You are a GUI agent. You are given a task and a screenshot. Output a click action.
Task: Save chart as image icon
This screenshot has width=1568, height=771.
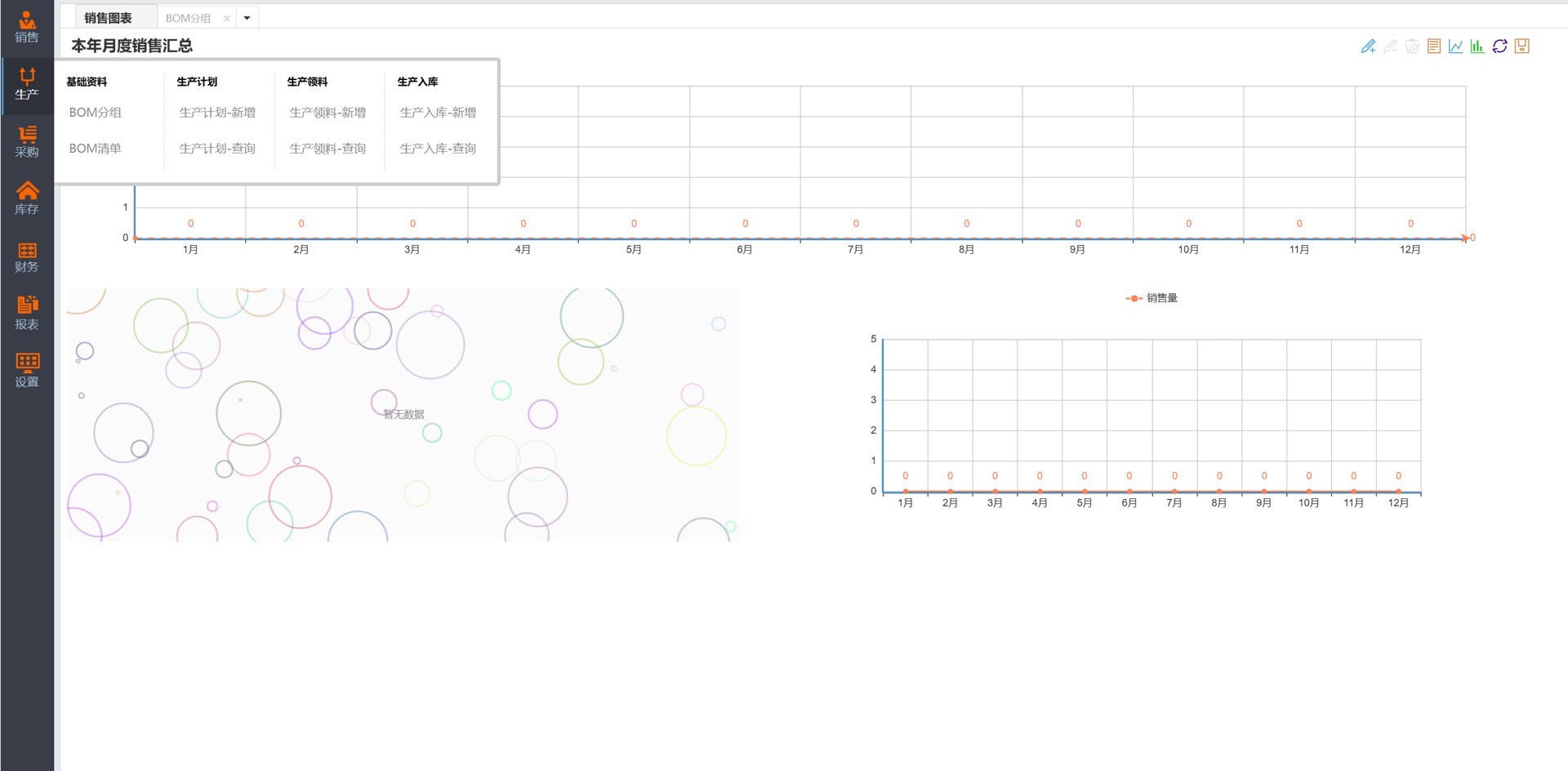pyautogui.click(x=1522, y=47)
